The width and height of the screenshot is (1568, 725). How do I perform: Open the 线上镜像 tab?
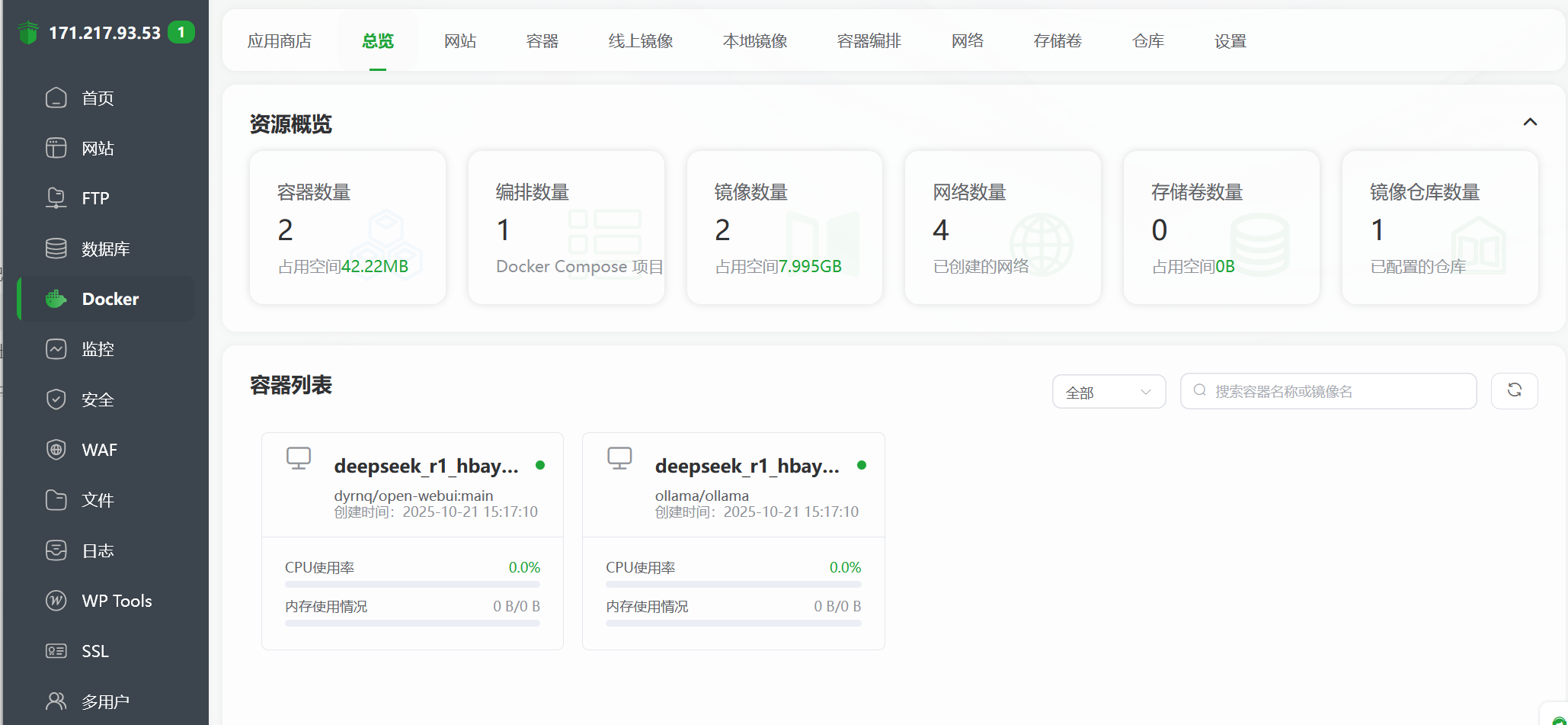pyautogui.click(x=641, y=41)
